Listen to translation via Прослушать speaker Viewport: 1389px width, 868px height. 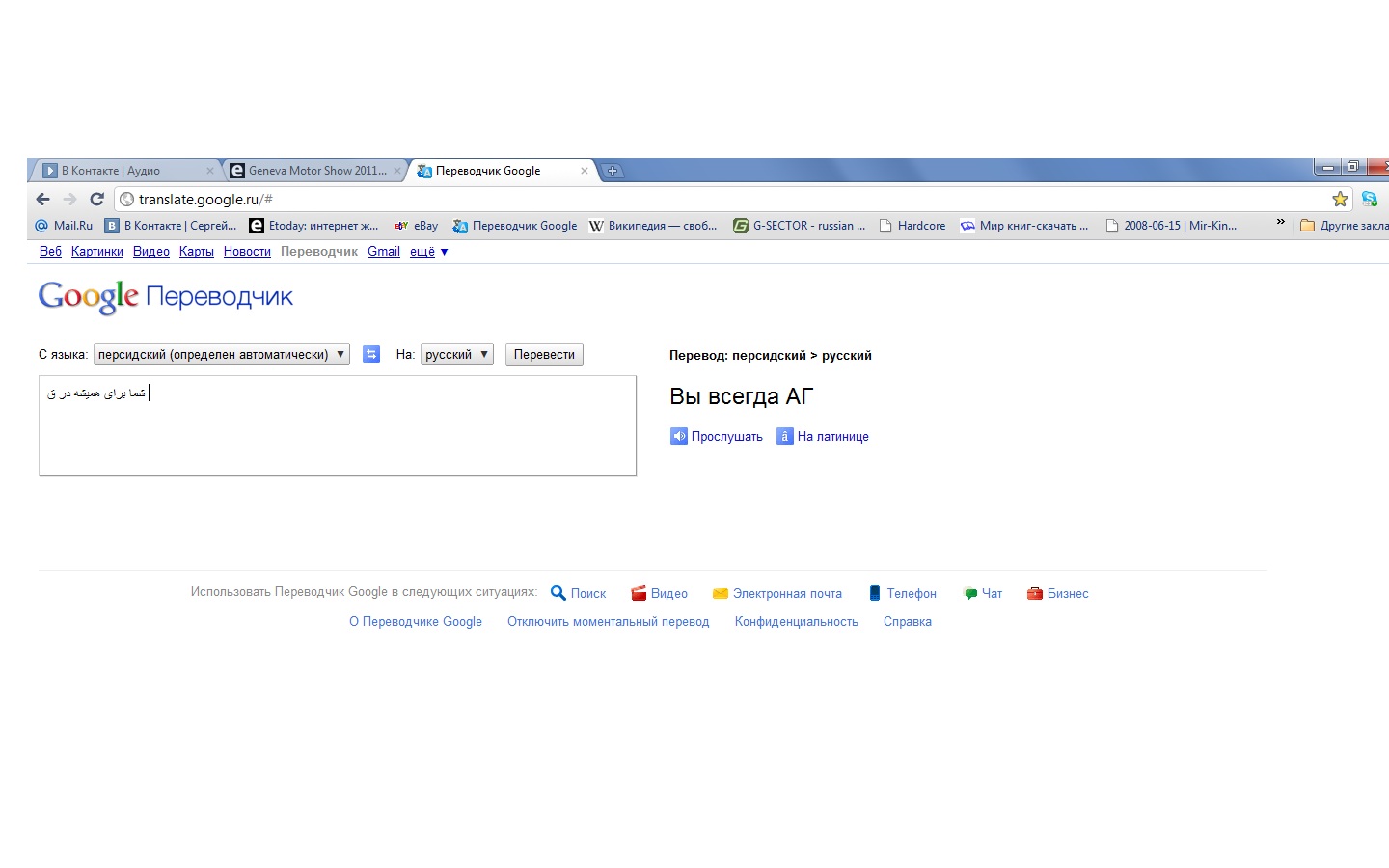pos(717,436)
